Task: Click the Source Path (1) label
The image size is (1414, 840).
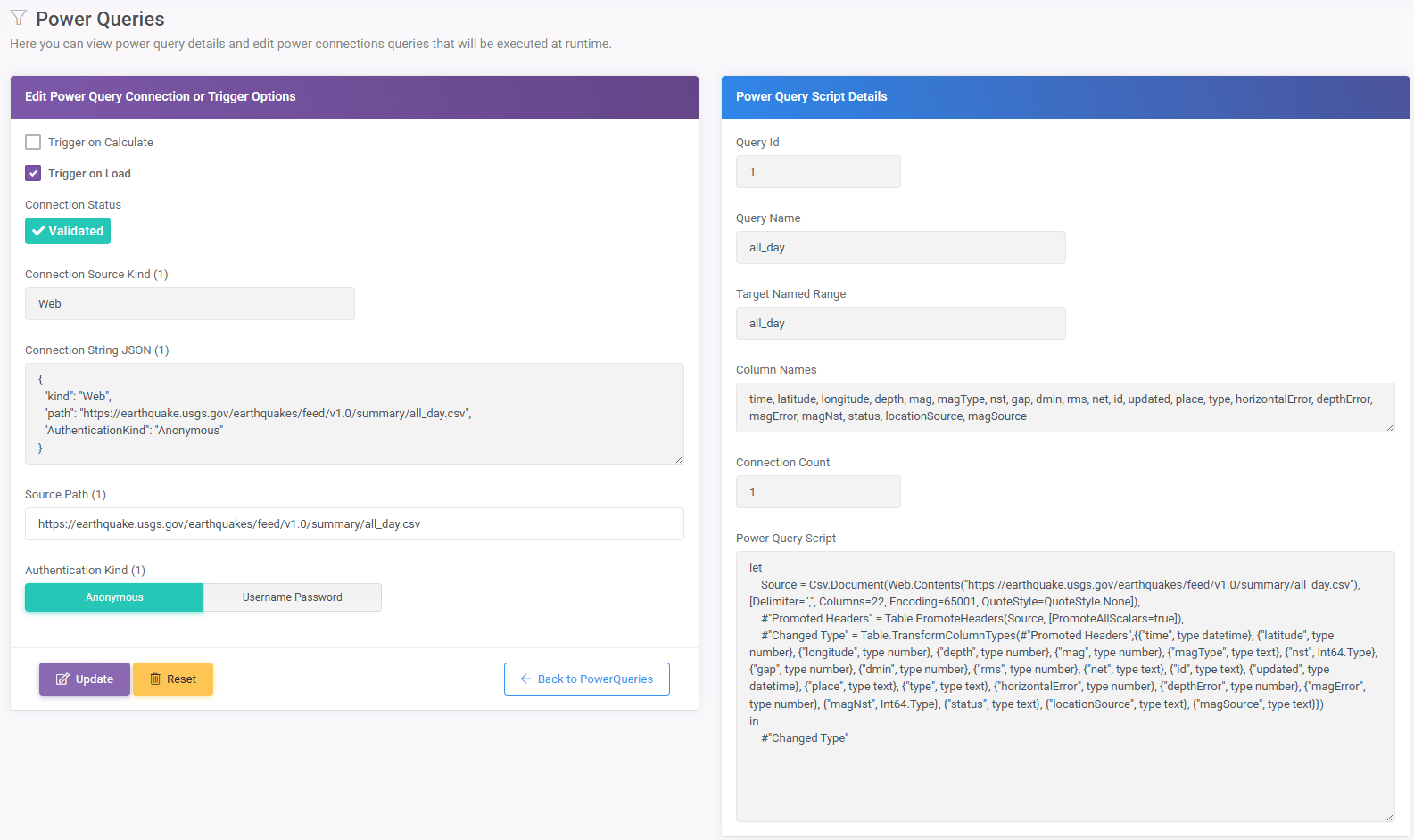Action: pos(65,495)
